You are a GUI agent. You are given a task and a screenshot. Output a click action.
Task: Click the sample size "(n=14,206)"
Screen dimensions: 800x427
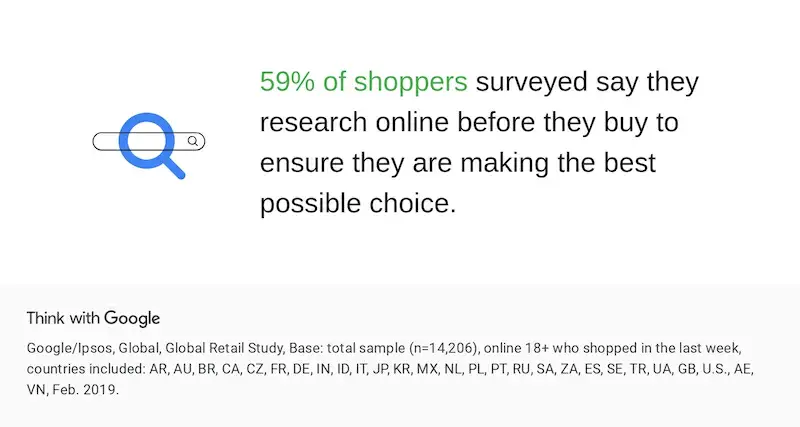pyautogui.click(x=443, y=348)
